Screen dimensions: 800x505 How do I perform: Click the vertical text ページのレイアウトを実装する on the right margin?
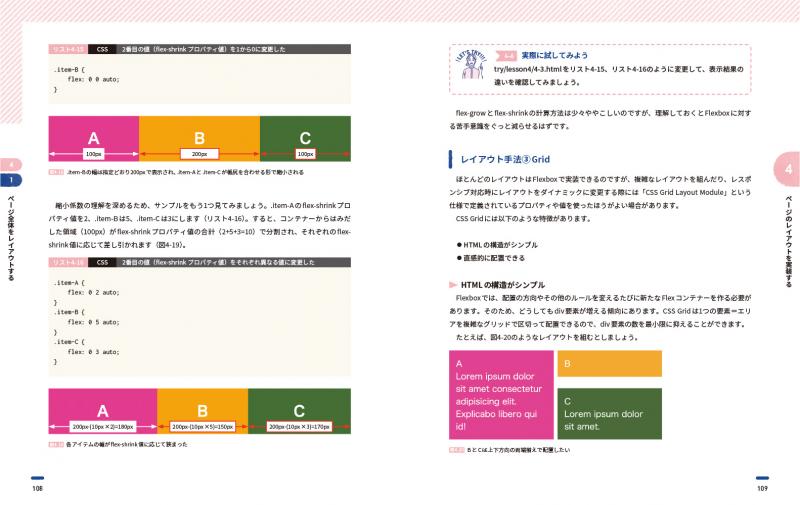pyautogui.click(x=789, y=241)
